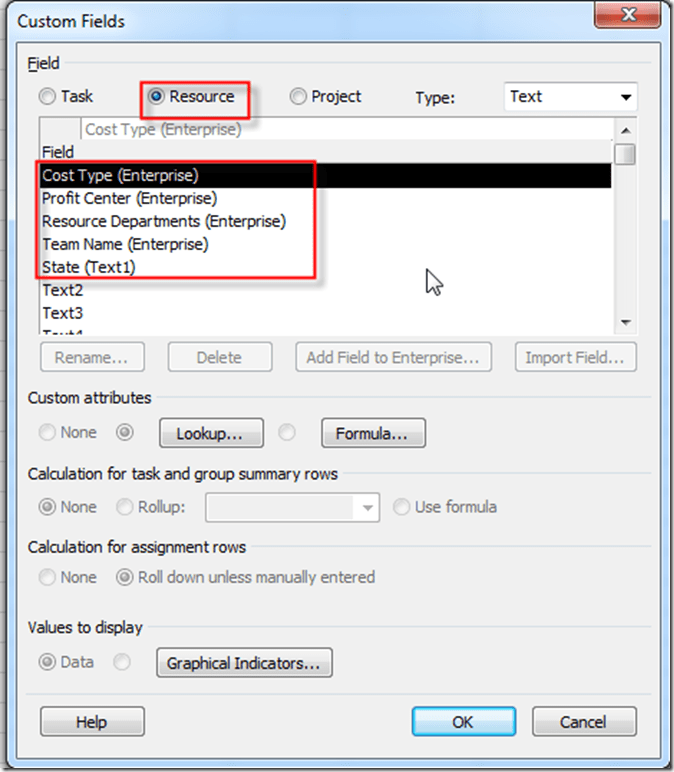Choose the Project radio button

point(298,97)
